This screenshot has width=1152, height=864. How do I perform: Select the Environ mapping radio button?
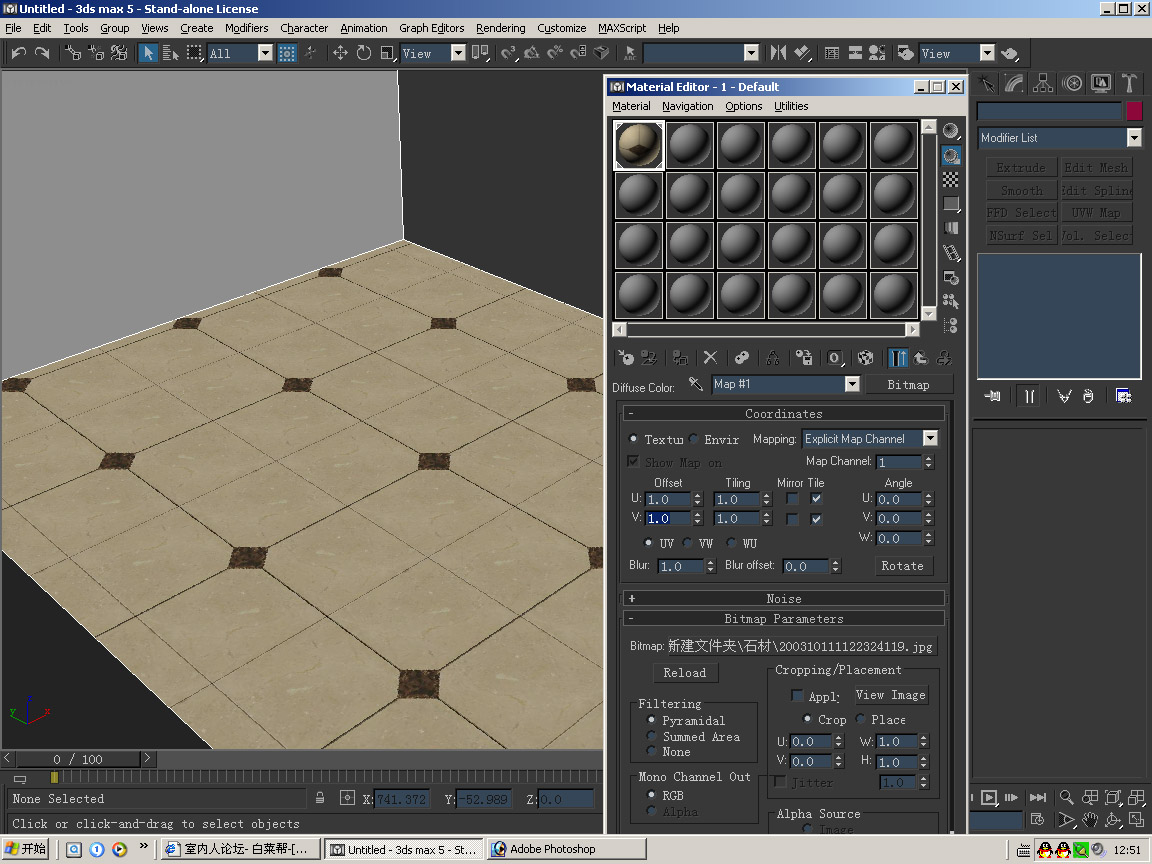coord(694,439)
